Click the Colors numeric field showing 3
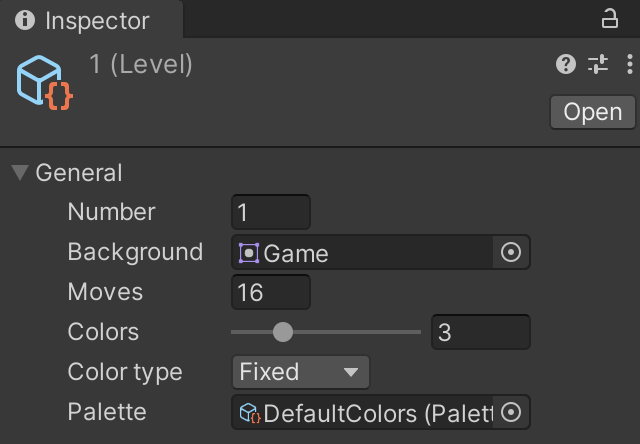 [x=480, y=332]
